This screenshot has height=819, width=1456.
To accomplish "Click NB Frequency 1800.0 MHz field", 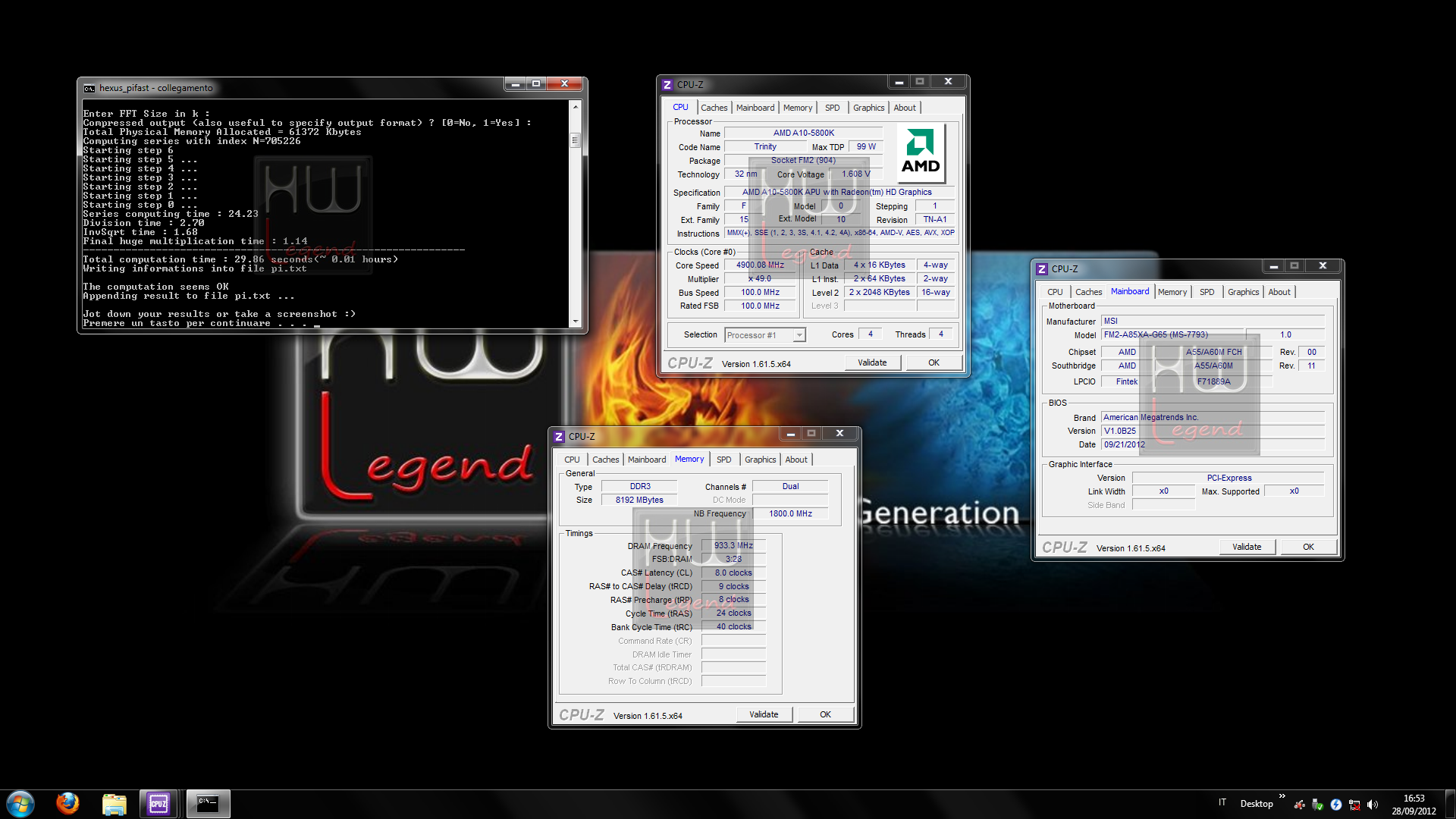I will pos(790,513).
